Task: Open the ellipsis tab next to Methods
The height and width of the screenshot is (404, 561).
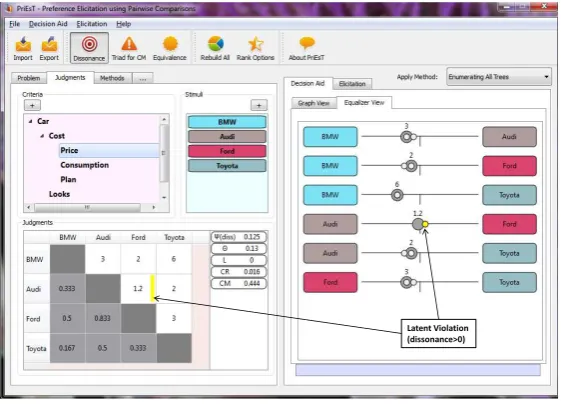Action: click(143, 78)
